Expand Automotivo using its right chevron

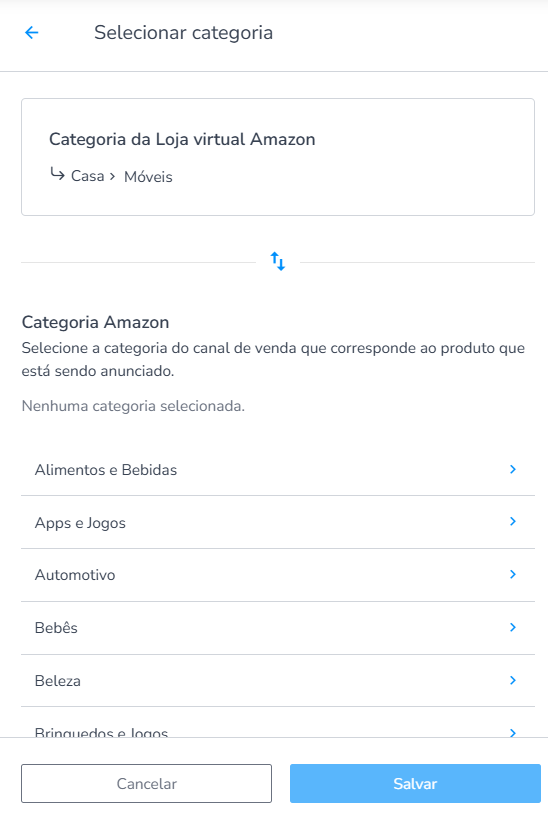[x=513, y=574]
